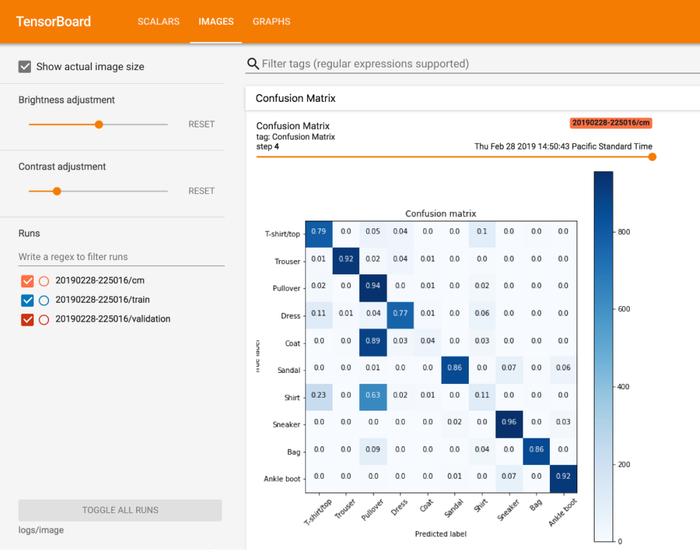Click the 0.79 T-shirt/top diagonal cell
The image size is (700, 552).
click(x=319, y=234)
